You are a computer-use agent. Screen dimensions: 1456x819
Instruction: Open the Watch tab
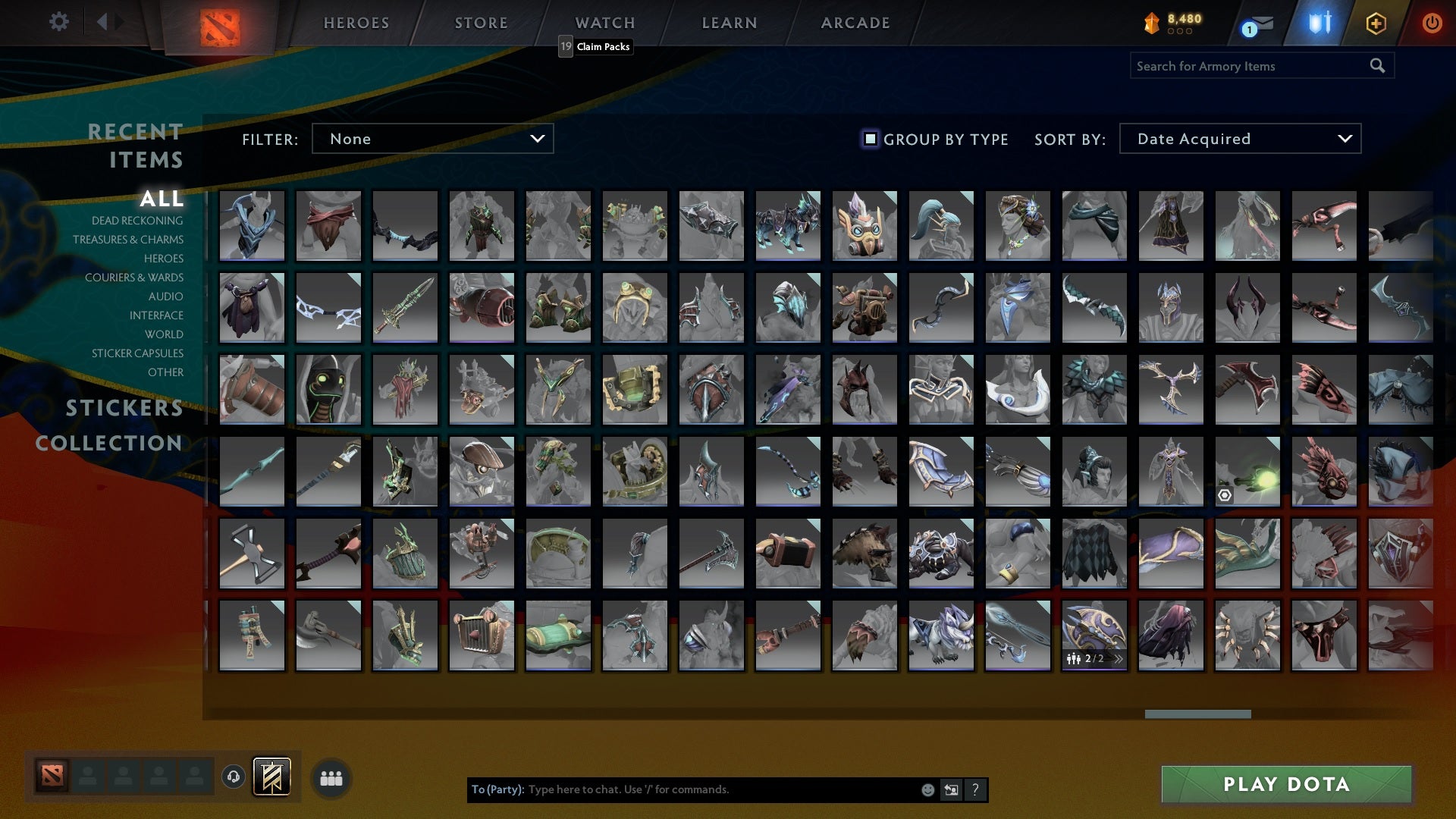(x=604, y=23)
